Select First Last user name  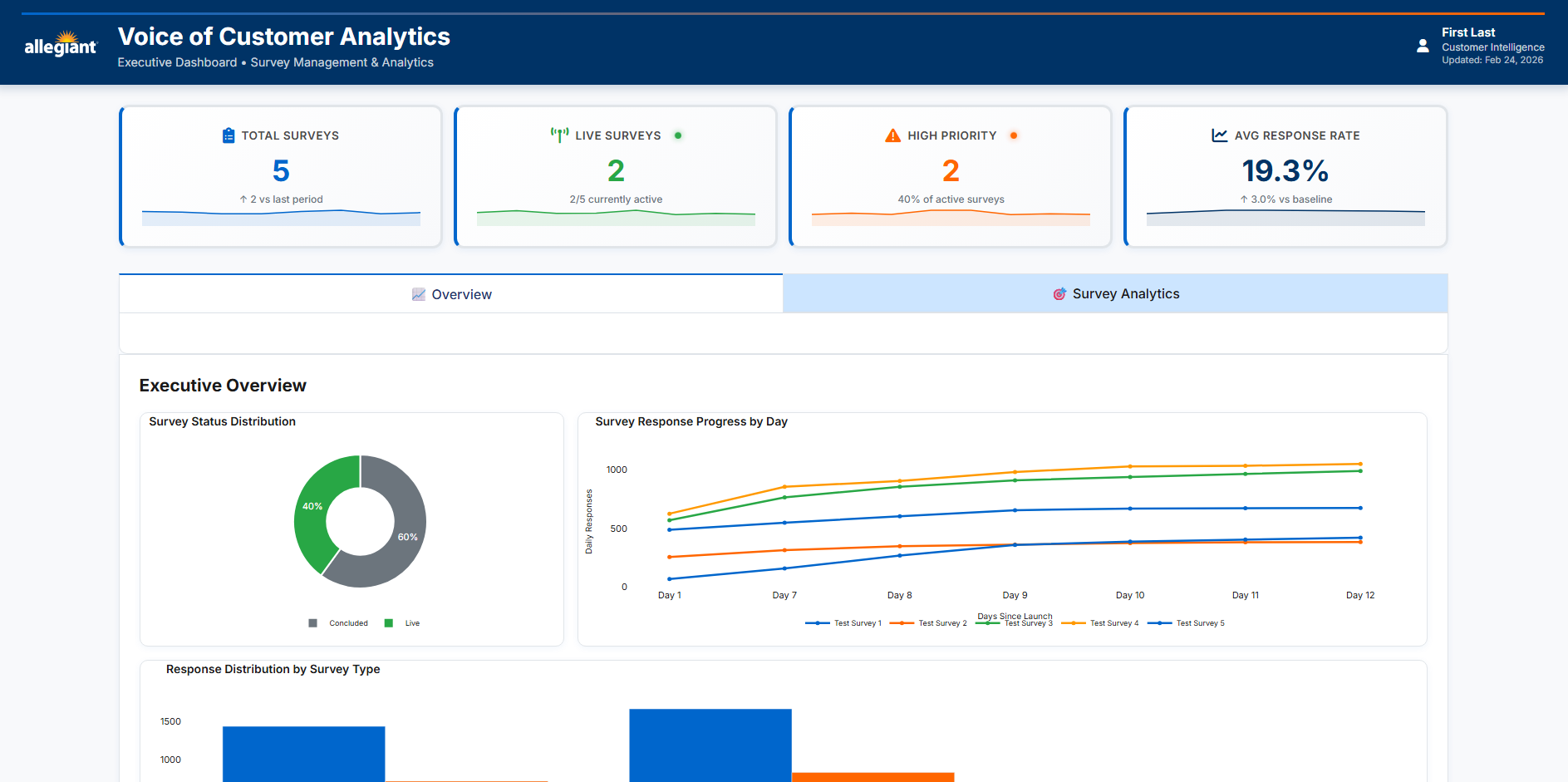tap(1468, 32)
